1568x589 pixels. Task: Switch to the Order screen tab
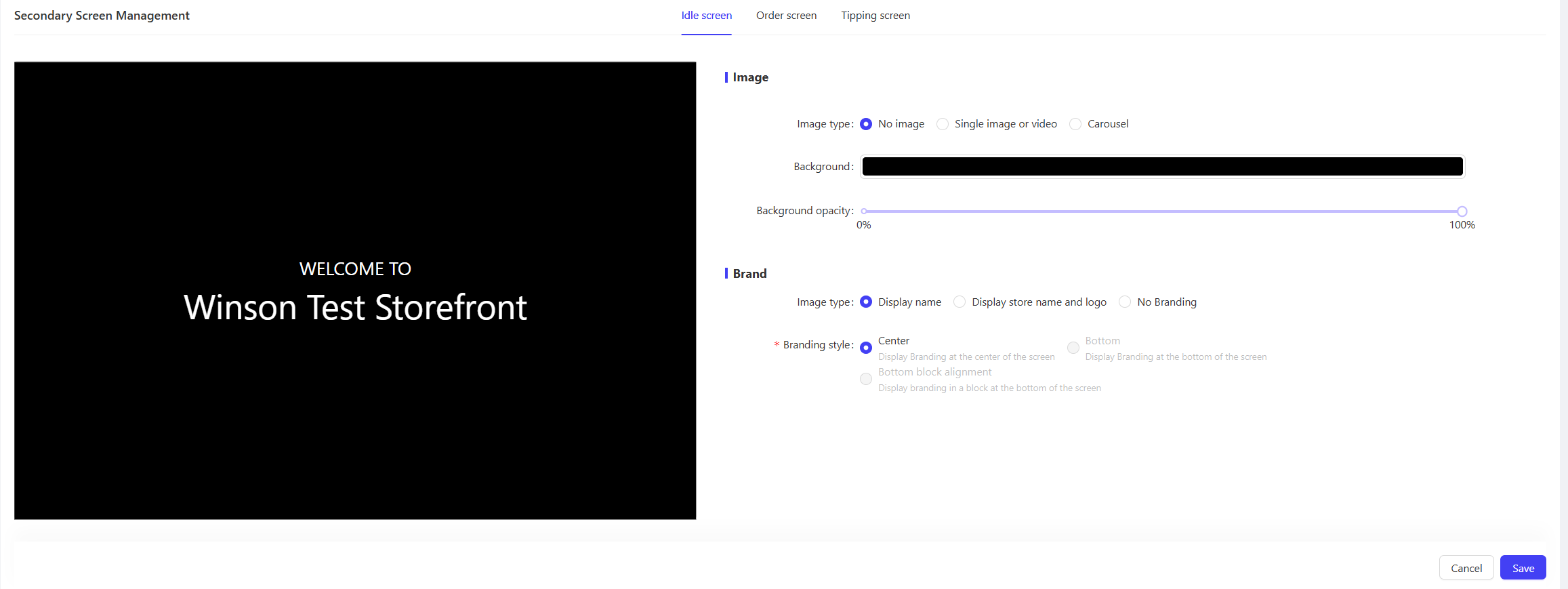point(786,16)
